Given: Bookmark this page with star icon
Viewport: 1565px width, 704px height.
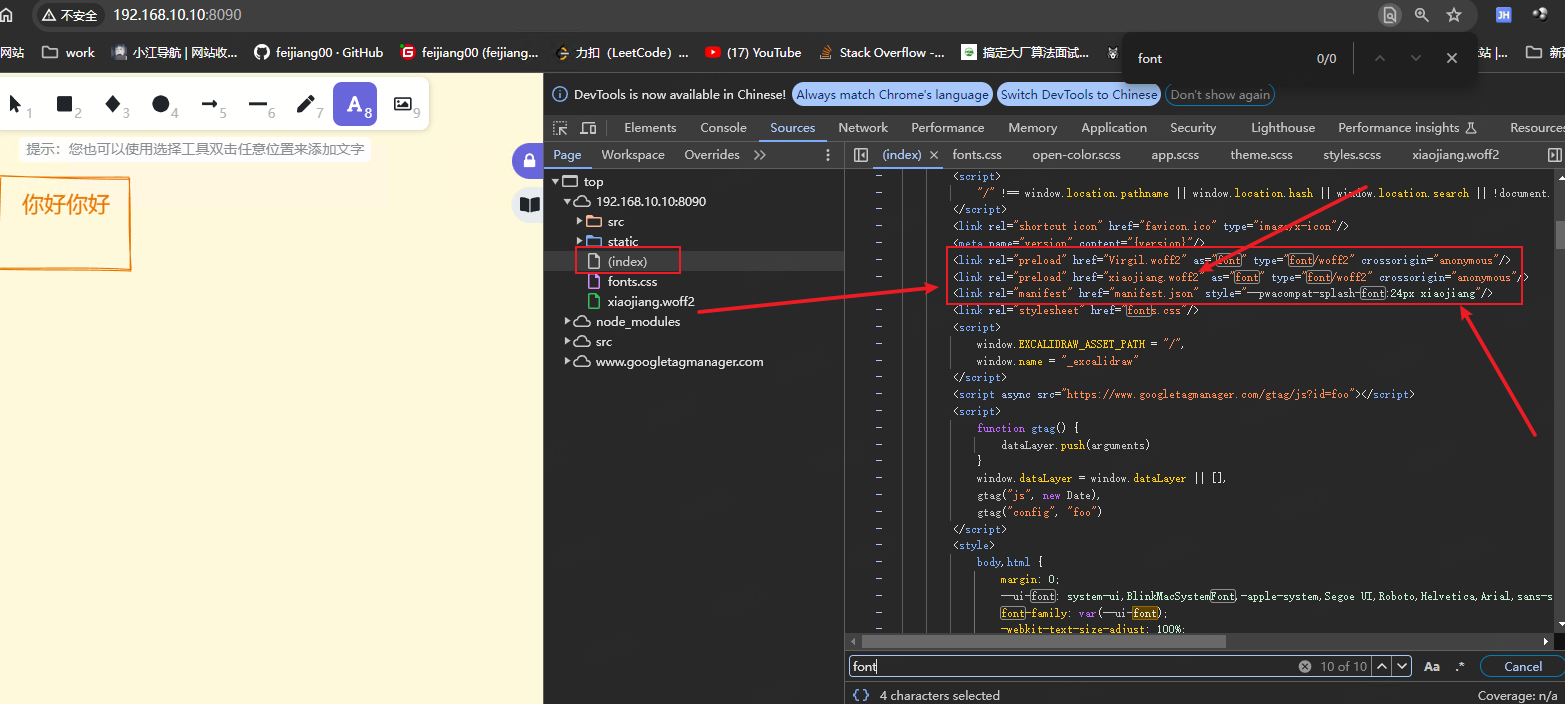Looking at the screenshot, I should 1454,15.
